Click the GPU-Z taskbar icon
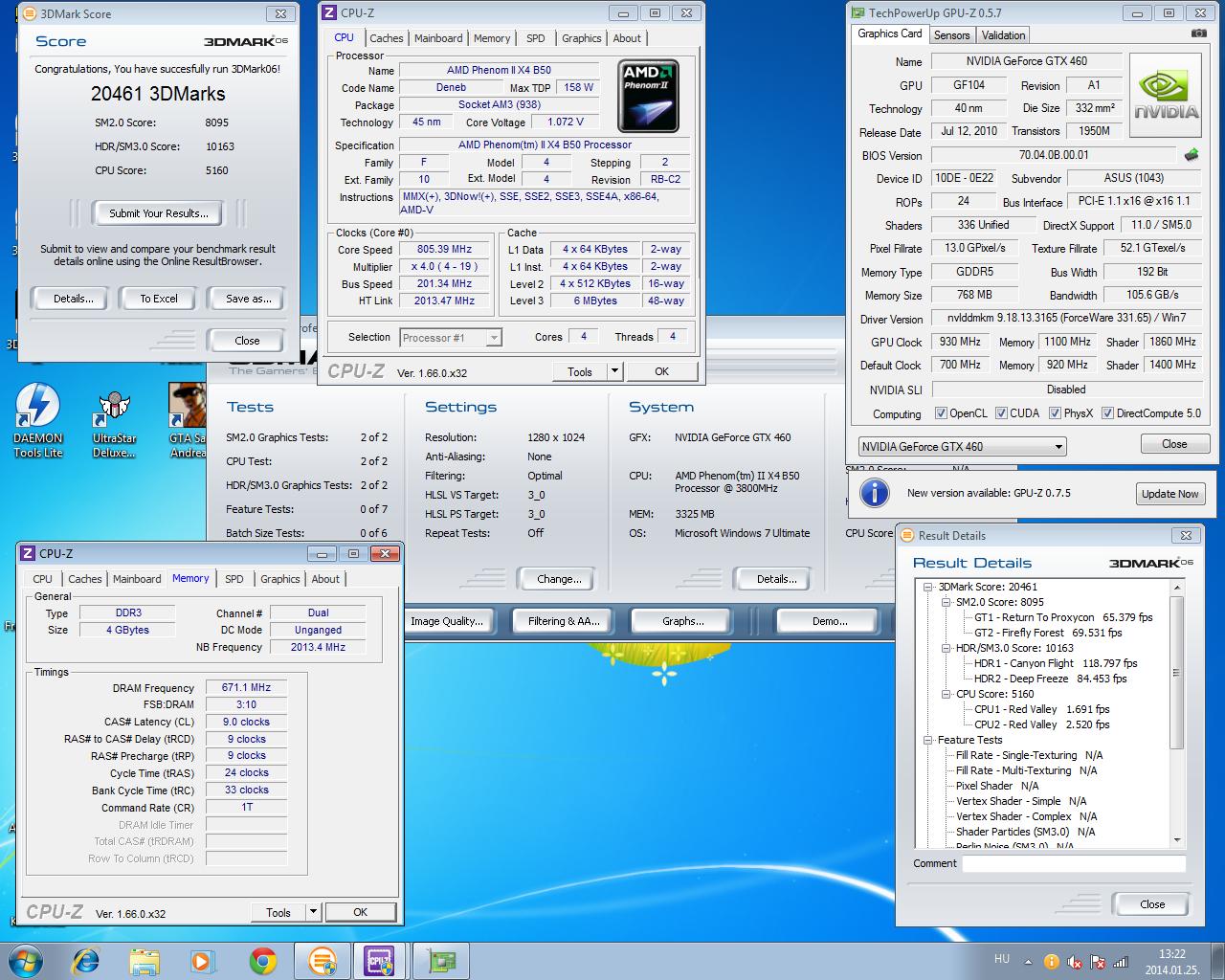The width and height of the screenshot is (1225, 980). point(441,961)
